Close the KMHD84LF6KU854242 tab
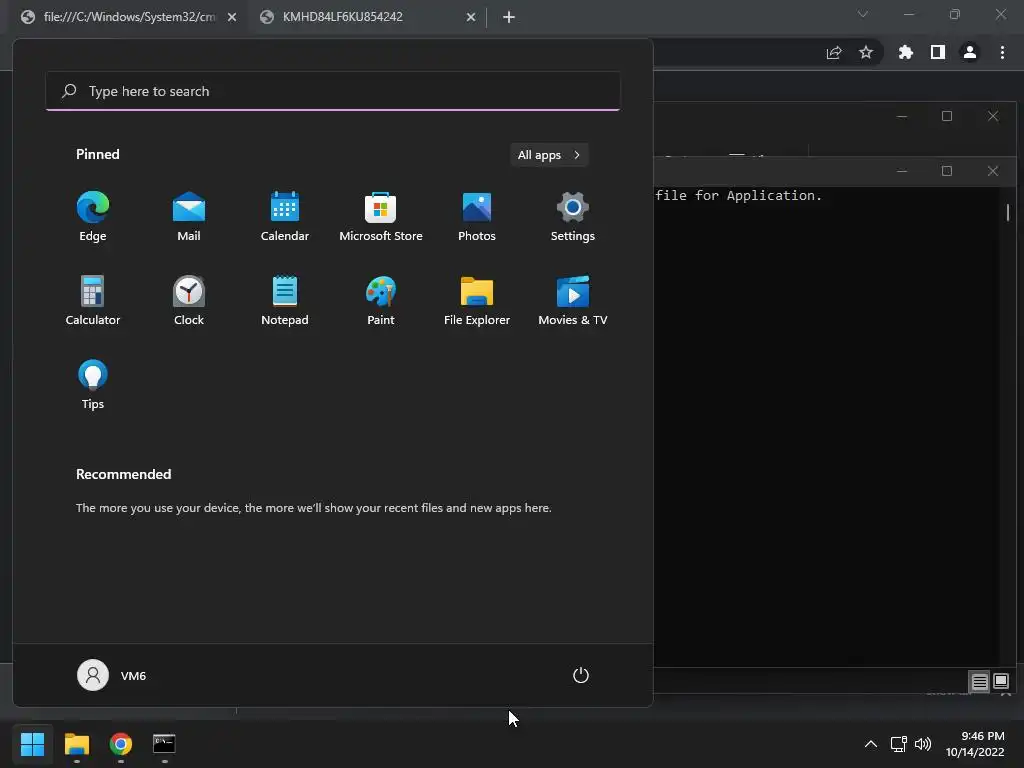The height and width of the screenshot is (768, 1024). 471,17
